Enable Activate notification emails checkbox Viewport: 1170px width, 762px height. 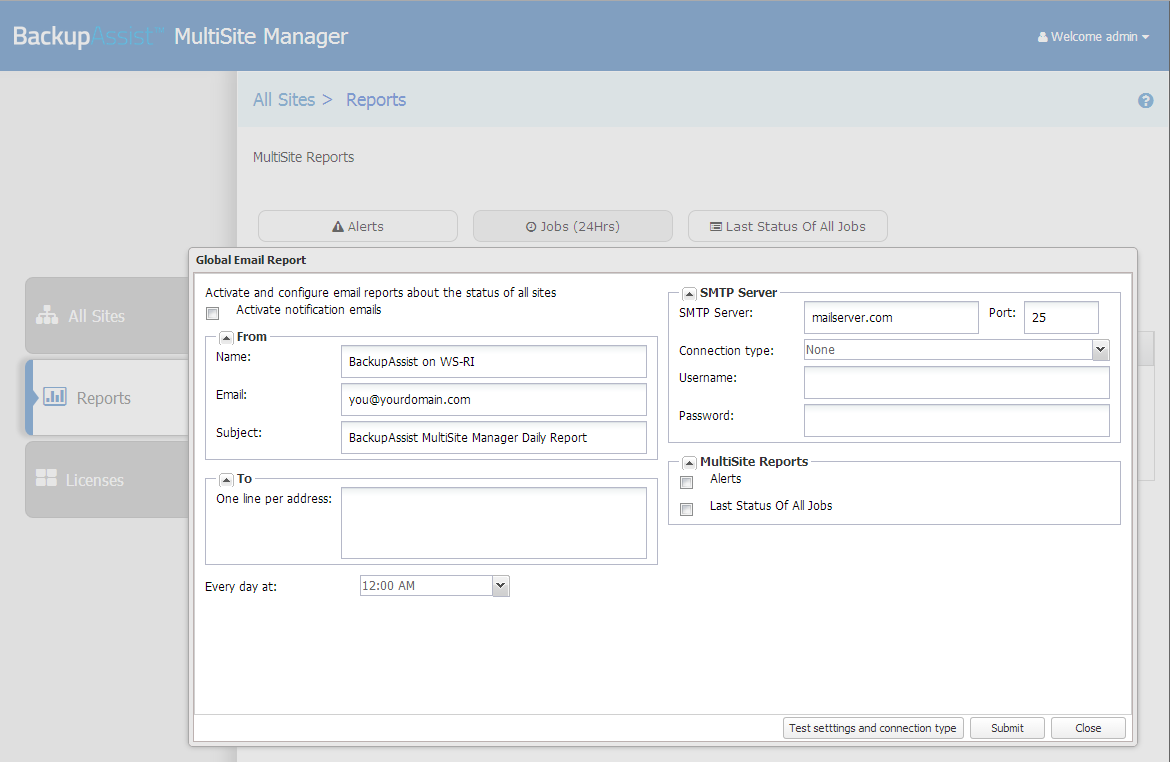tap(213, 313)
